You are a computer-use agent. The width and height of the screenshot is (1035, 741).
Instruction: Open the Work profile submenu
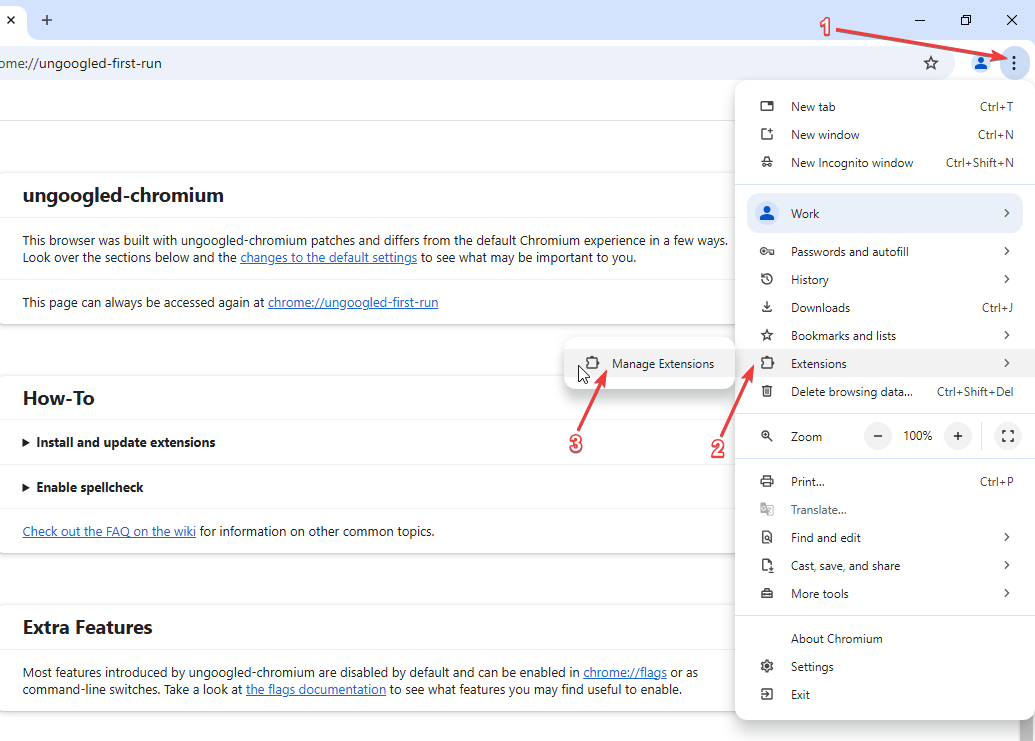point(884,214)
